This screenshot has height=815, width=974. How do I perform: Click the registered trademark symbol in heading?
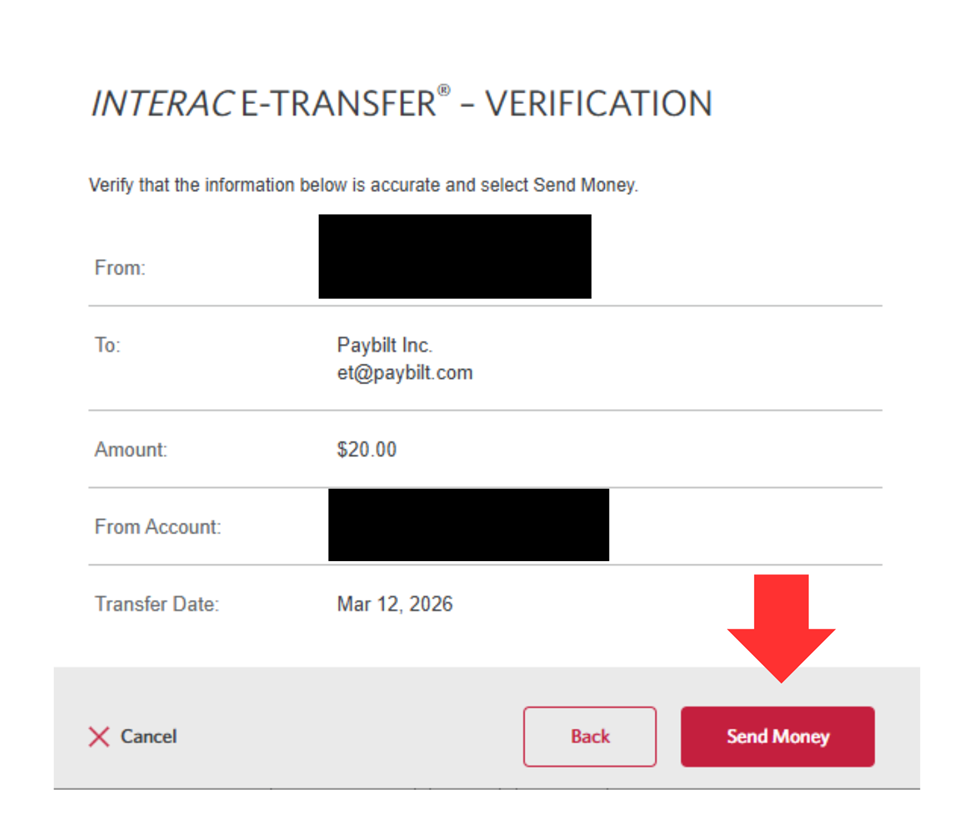pyautogui.click(x=443, y=92)
